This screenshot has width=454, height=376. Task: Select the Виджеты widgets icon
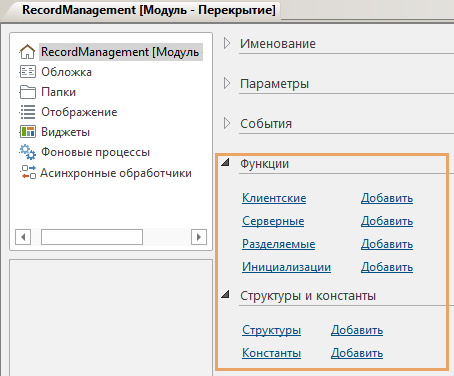click(27, 132)
